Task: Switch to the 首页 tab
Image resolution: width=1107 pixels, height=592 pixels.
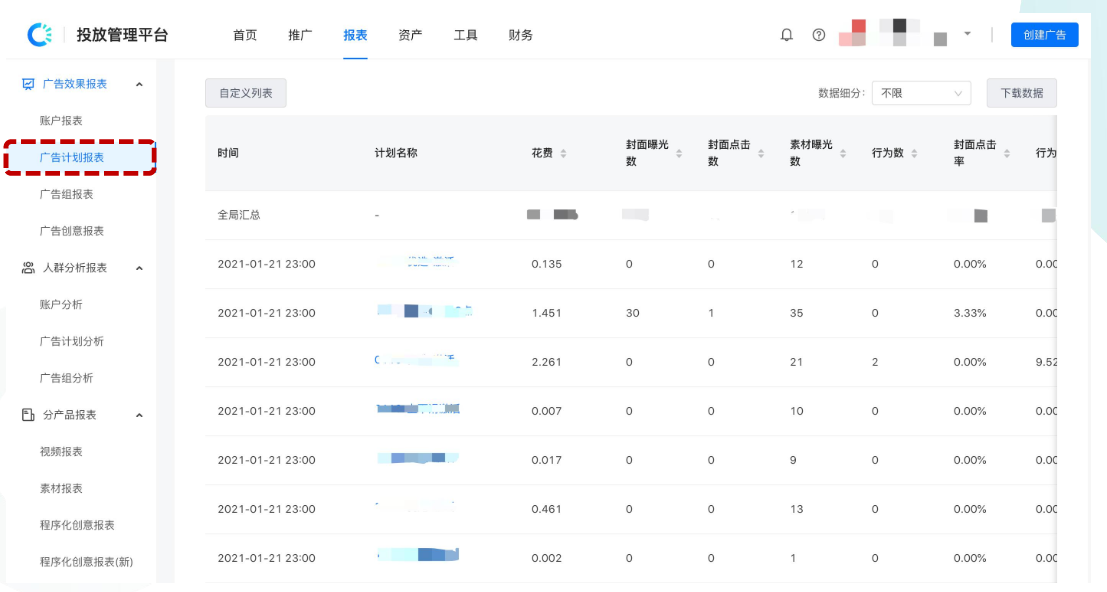Action: point(245,33)
